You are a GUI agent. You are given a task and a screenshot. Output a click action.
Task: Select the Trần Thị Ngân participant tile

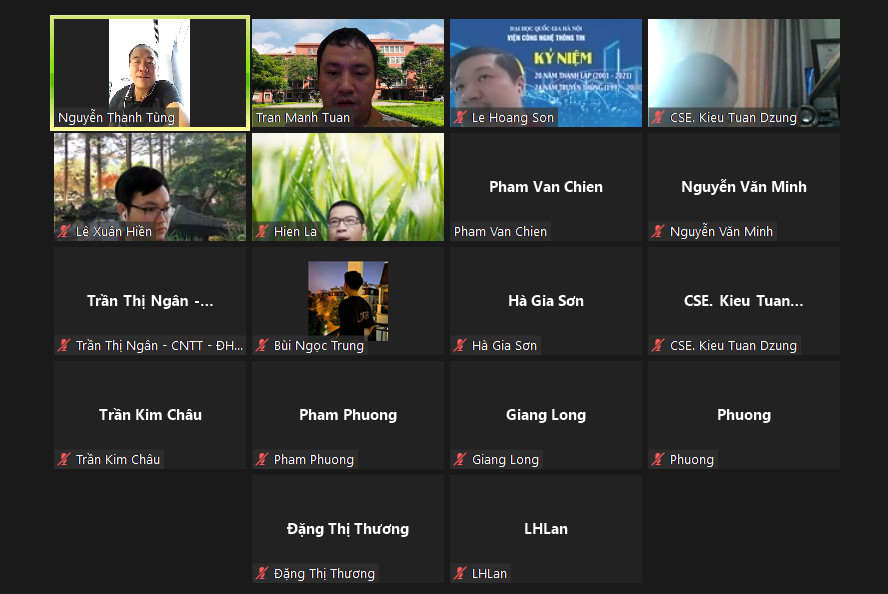[x=150, y=301]
